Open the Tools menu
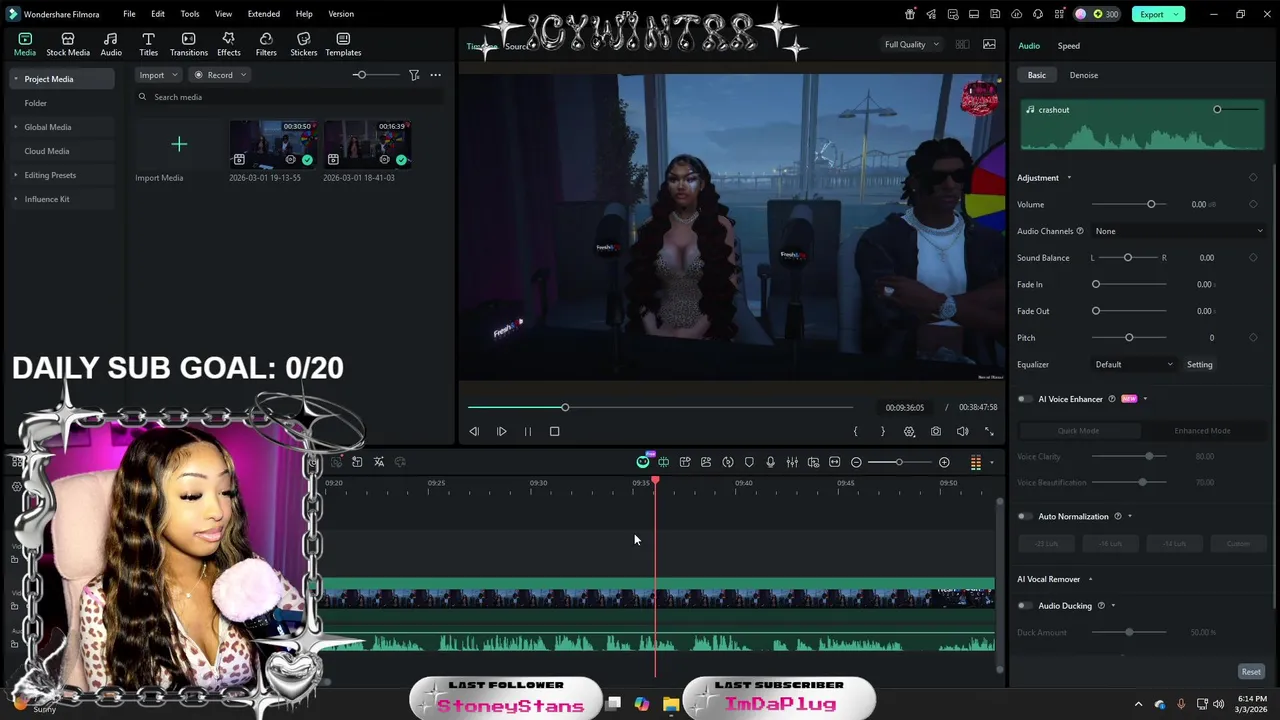This screenshot has height=720, width=1280. coord(190,14)
